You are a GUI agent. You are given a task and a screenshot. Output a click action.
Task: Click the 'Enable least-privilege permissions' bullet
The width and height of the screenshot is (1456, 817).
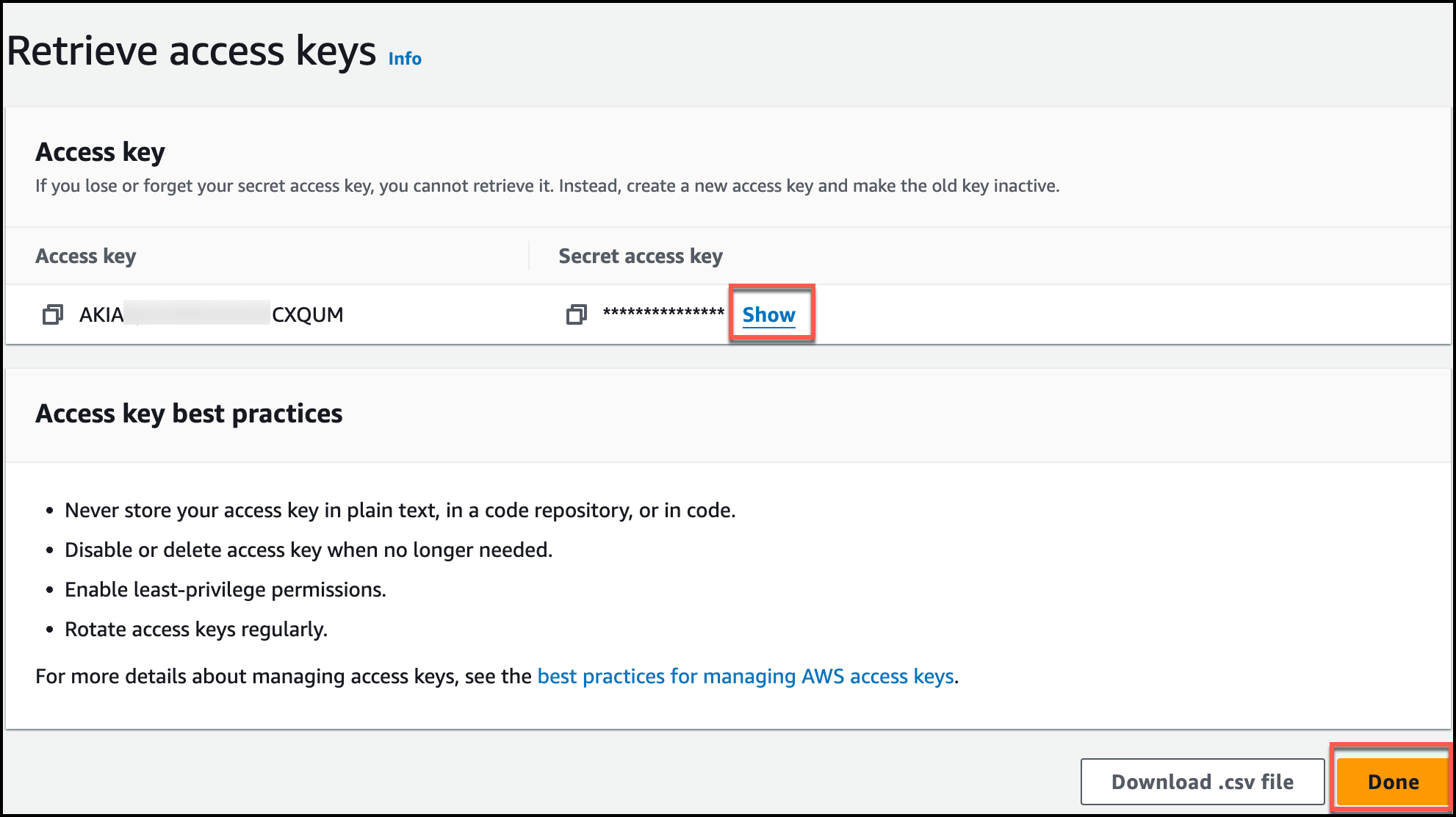pyautogui.click(x=226, y=590)
